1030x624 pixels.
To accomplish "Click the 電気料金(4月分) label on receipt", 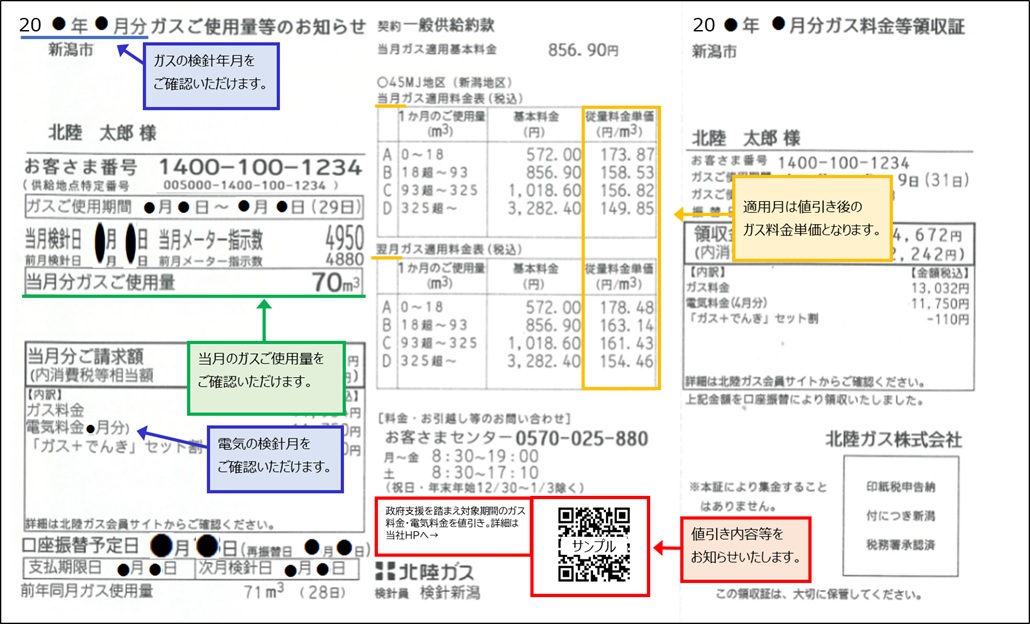I will coord(726,303).
